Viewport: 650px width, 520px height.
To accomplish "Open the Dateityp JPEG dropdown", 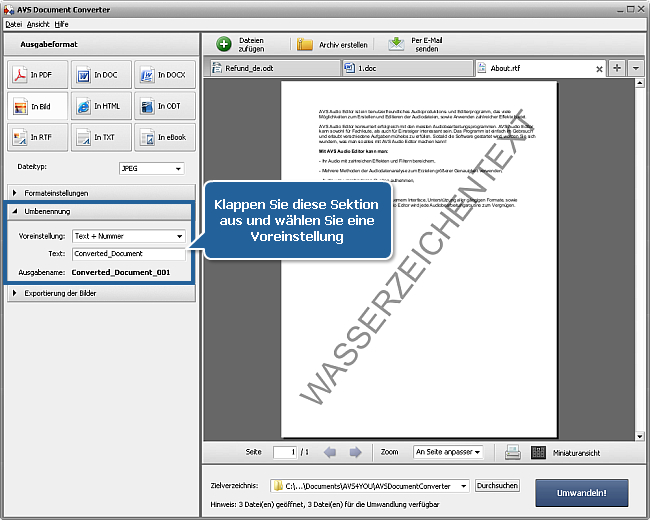I will [x=152, y=168].
